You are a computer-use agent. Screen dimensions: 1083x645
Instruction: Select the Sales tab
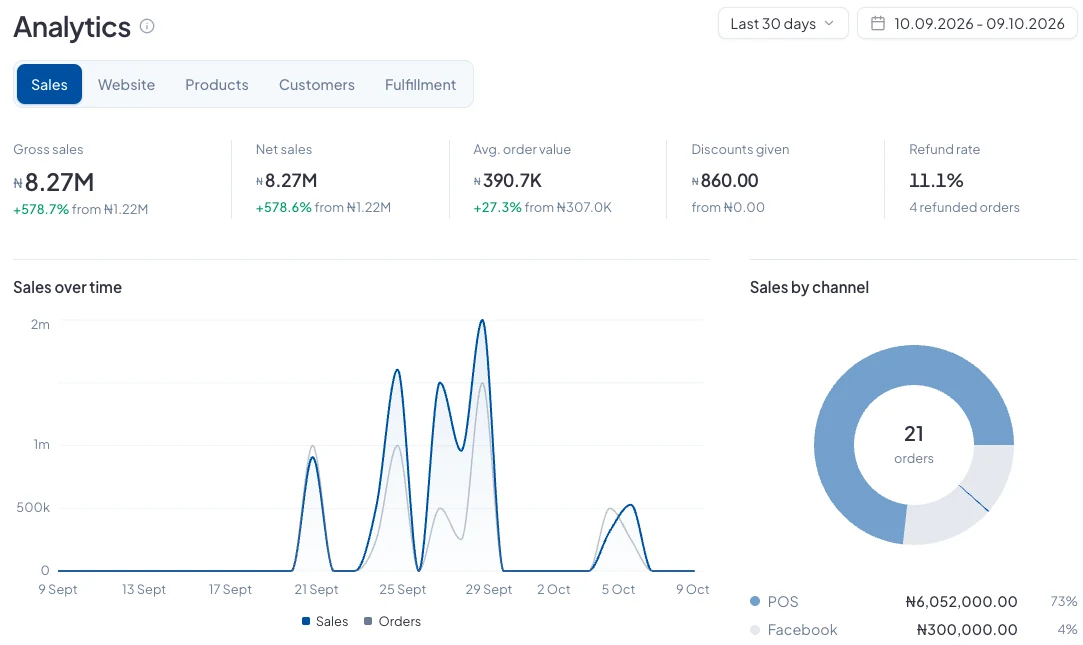click(x=49, y=84)
